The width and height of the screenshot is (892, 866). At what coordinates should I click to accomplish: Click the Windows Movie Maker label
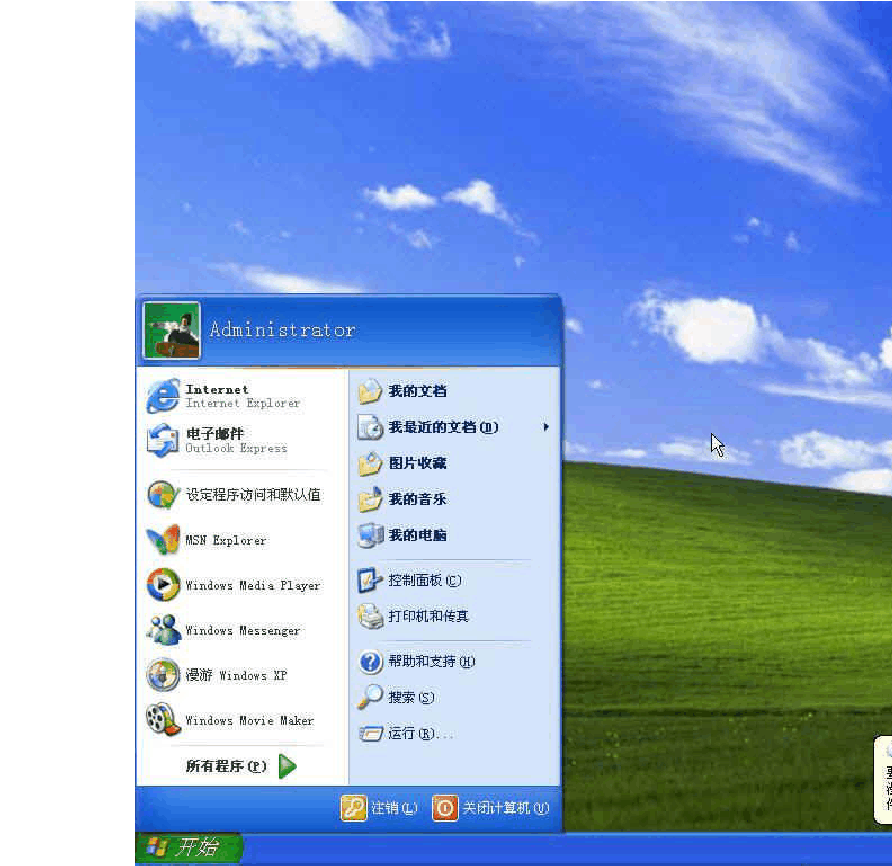click(250, 720)
